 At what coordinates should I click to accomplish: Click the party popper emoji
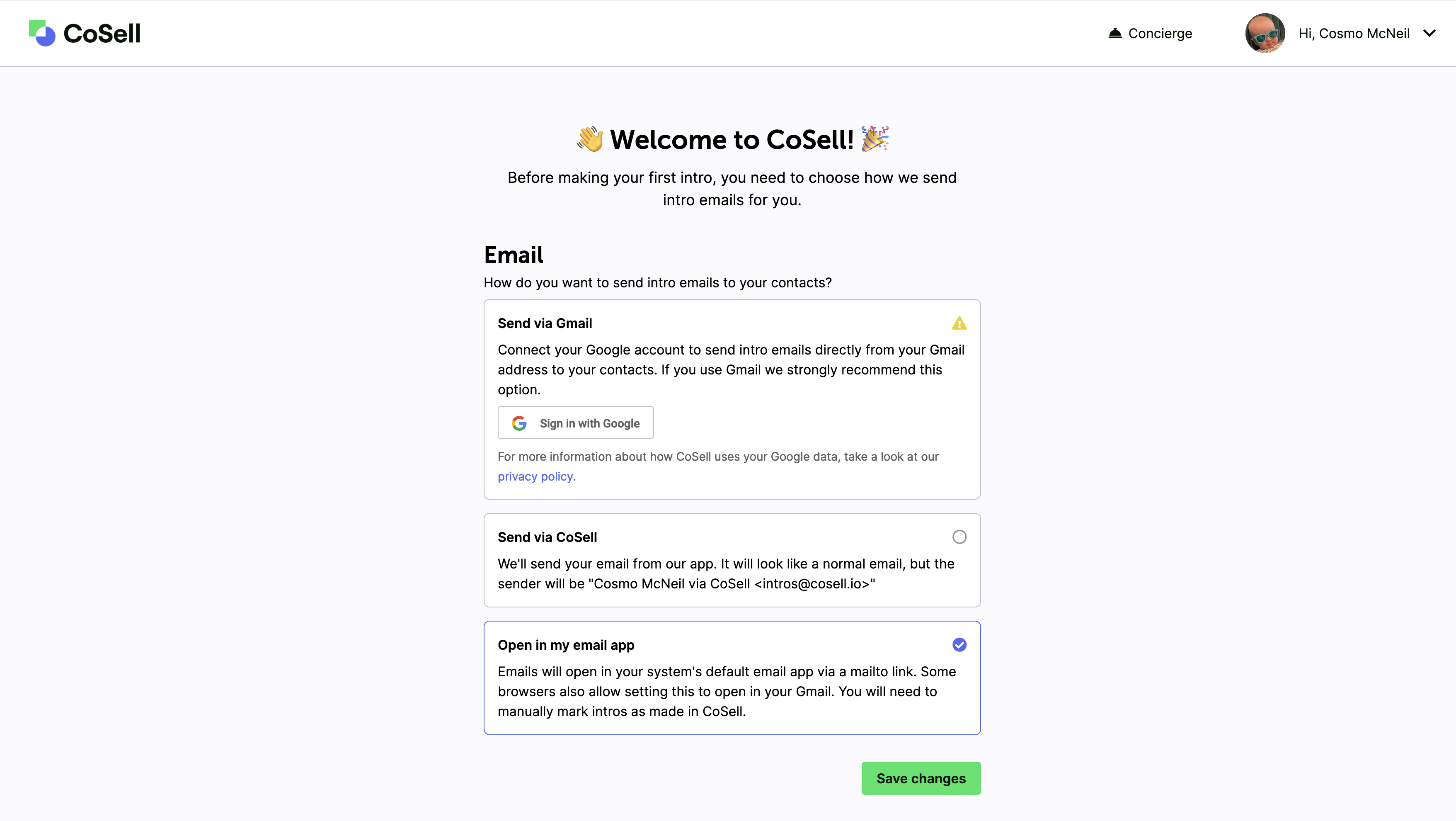(x=875, y=138)
